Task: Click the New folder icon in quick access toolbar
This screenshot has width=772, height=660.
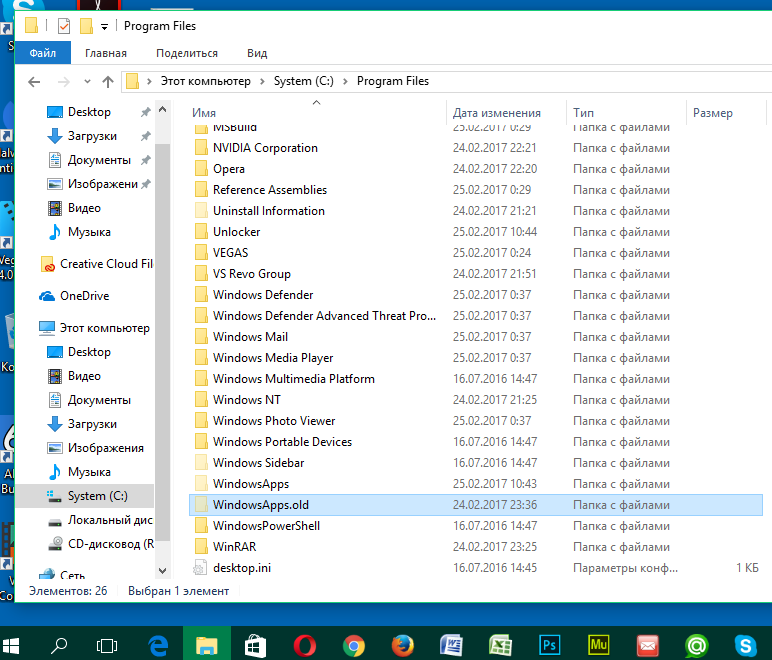Action: (x=86, y=26)
